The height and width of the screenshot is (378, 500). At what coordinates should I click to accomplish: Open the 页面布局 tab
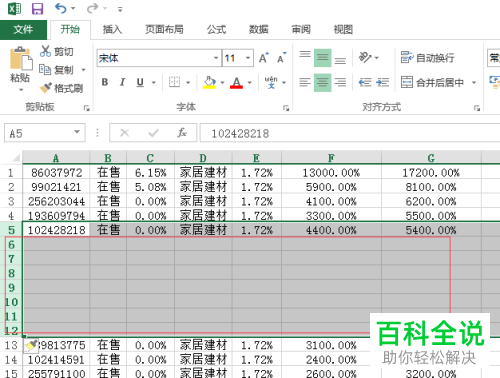[x=164, y=30]
